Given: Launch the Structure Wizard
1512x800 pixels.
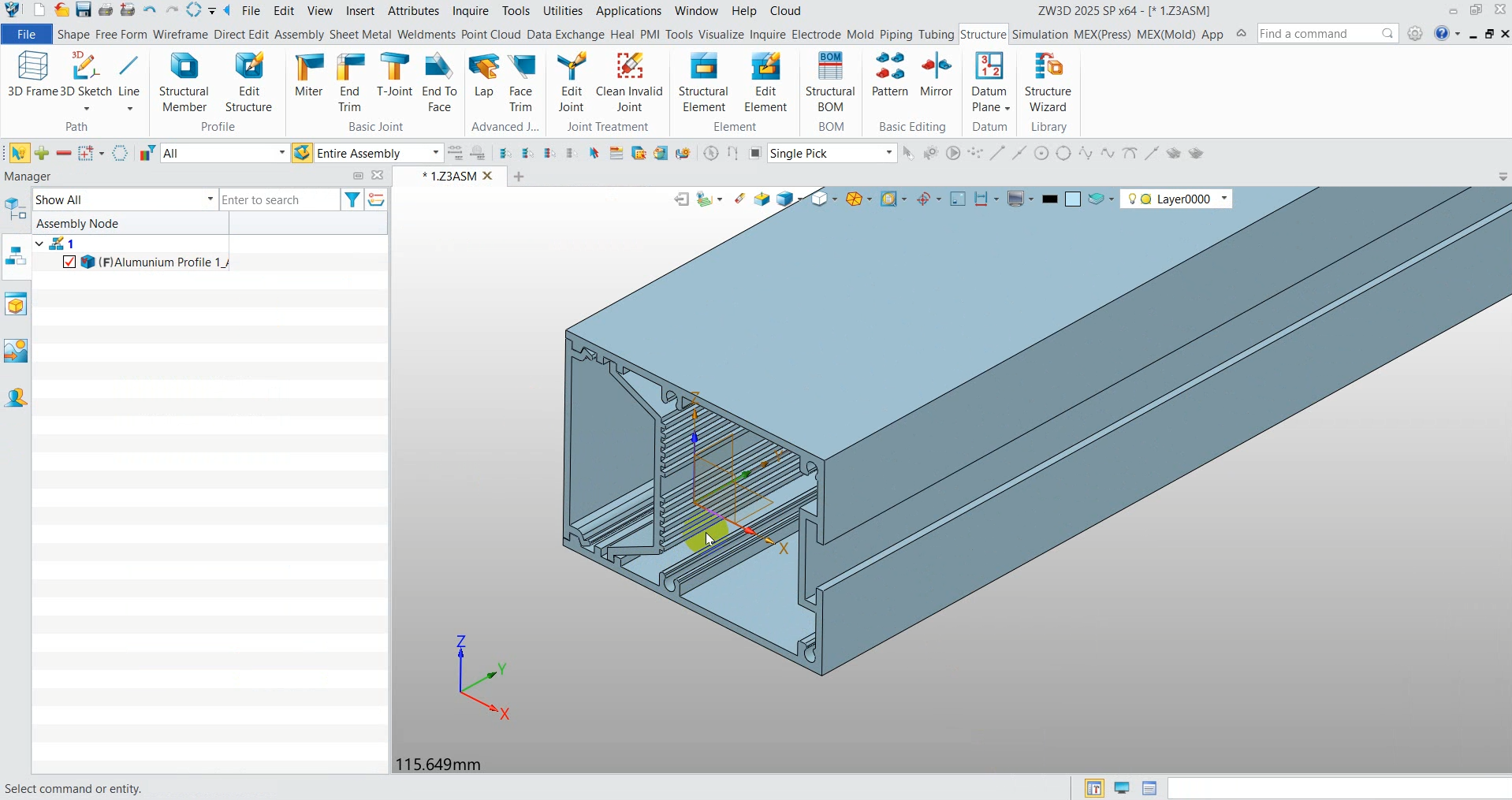Looking at the screenshot, I should tap(1048, 82).
